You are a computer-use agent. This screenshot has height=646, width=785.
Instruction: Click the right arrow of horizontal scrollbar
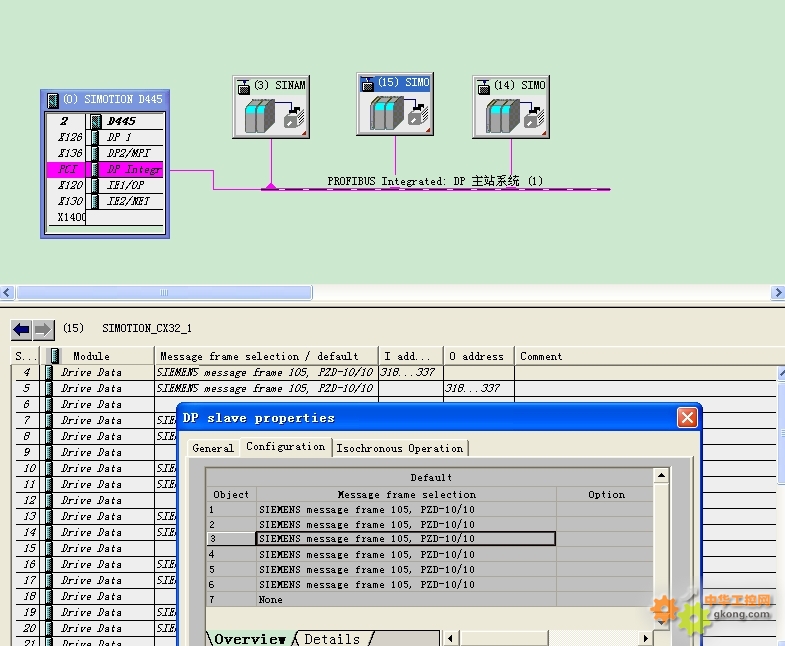[777, 292]
